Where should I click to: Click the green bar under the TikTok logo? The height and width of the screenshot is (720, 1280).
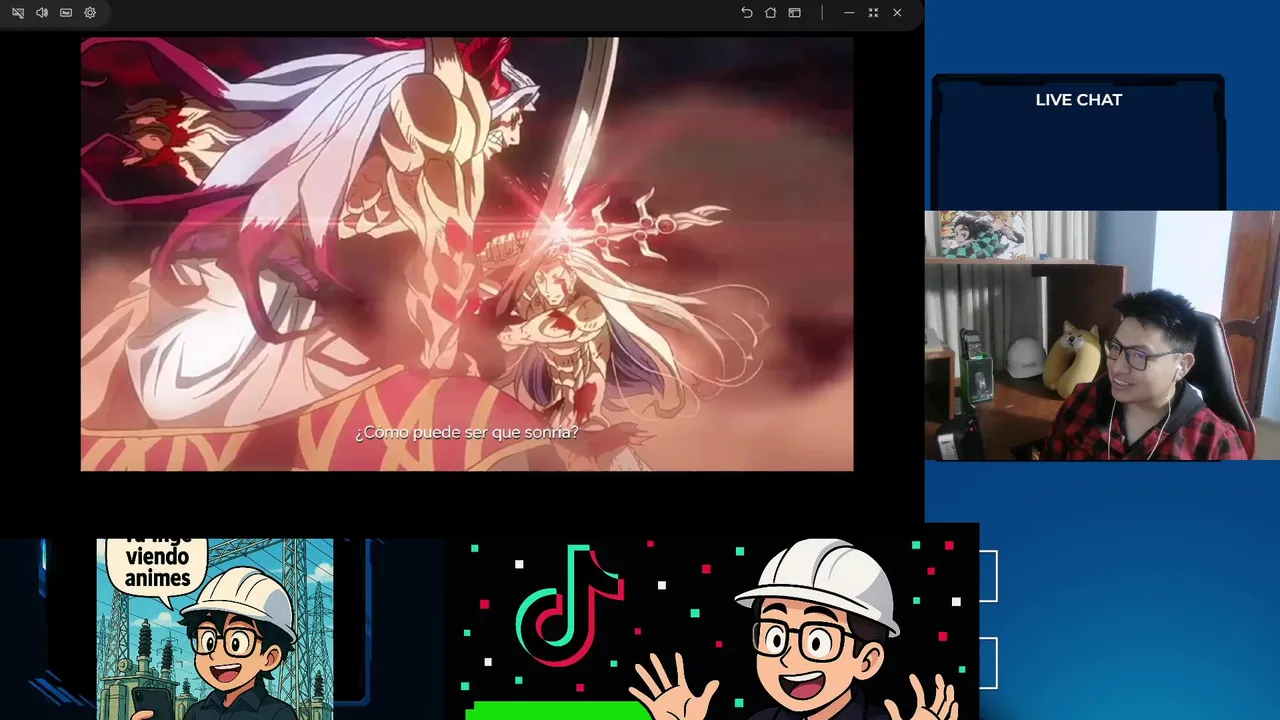[560, 710]
